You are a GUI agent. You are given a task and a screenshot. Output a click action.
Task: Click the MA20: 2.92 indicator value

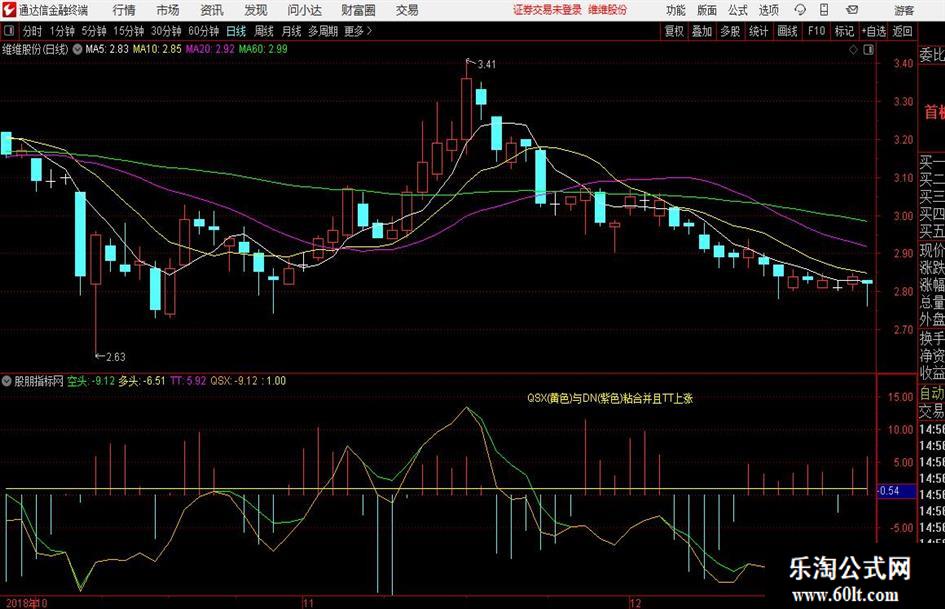pos(210,49)
